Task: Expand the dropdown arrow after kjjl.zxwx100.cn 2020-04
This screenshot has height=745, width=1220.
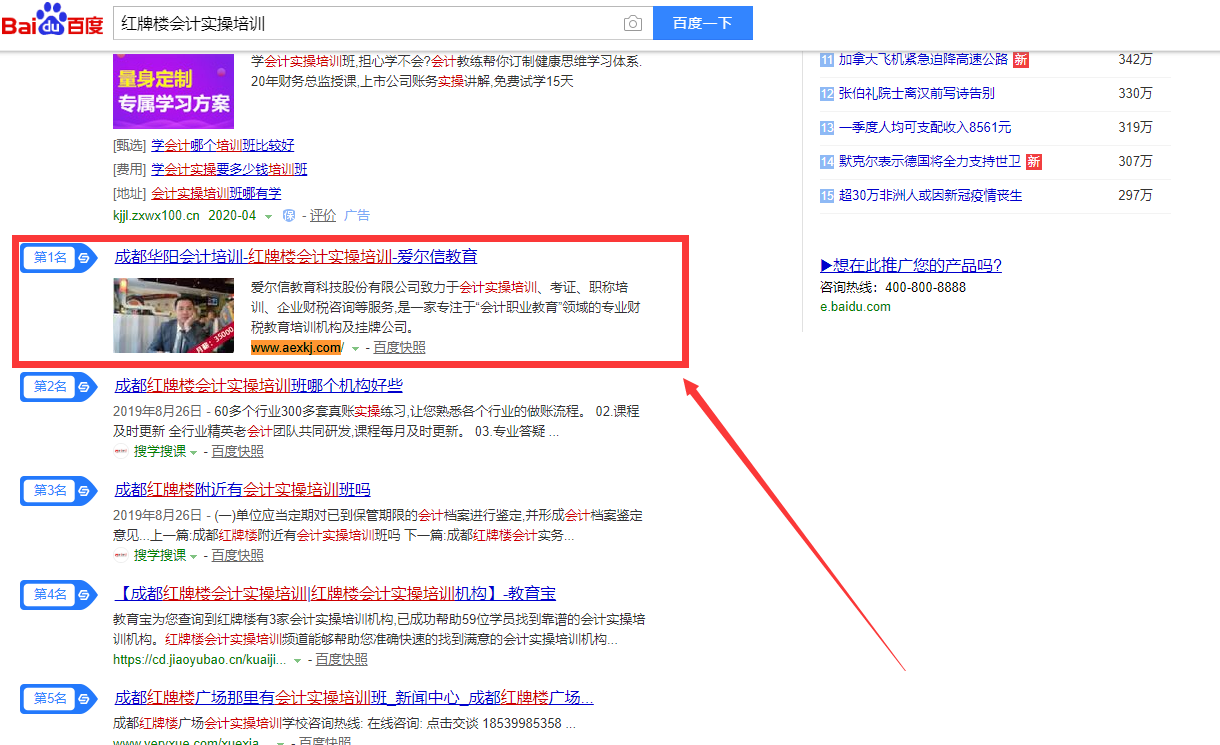Action: tap(268, 217)
